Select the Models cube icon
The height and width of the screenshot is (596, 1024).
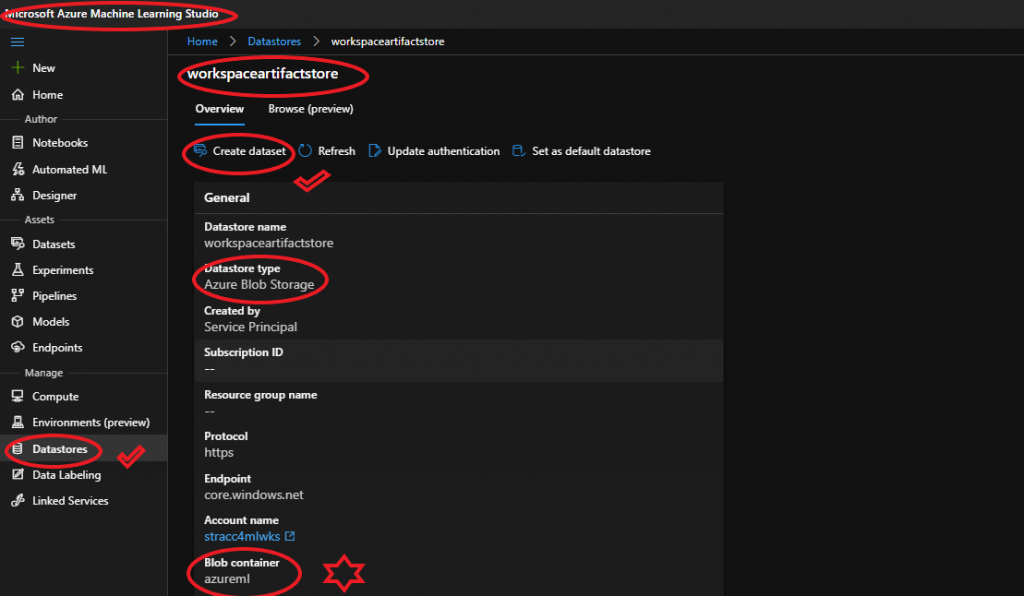pos(18,321)
